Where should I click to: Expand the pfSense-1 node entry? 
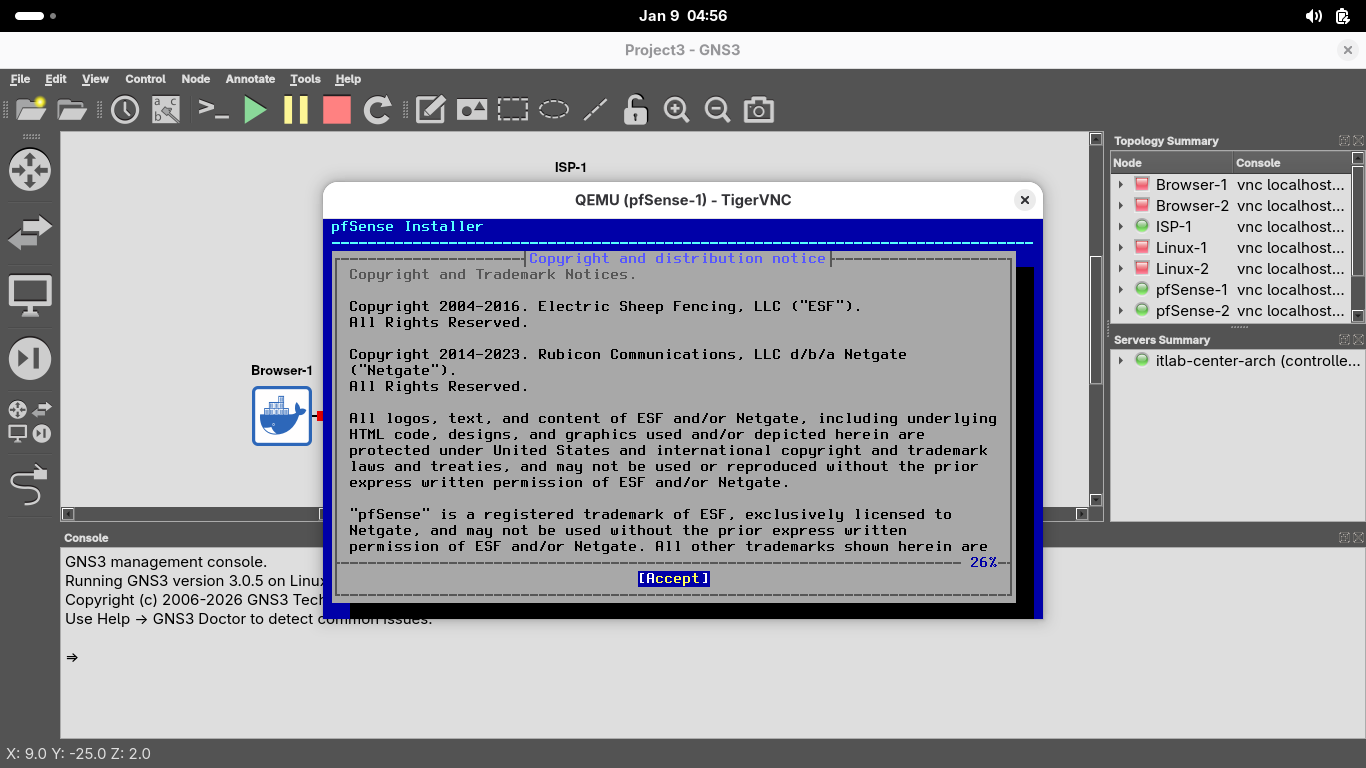(1121, 290)
